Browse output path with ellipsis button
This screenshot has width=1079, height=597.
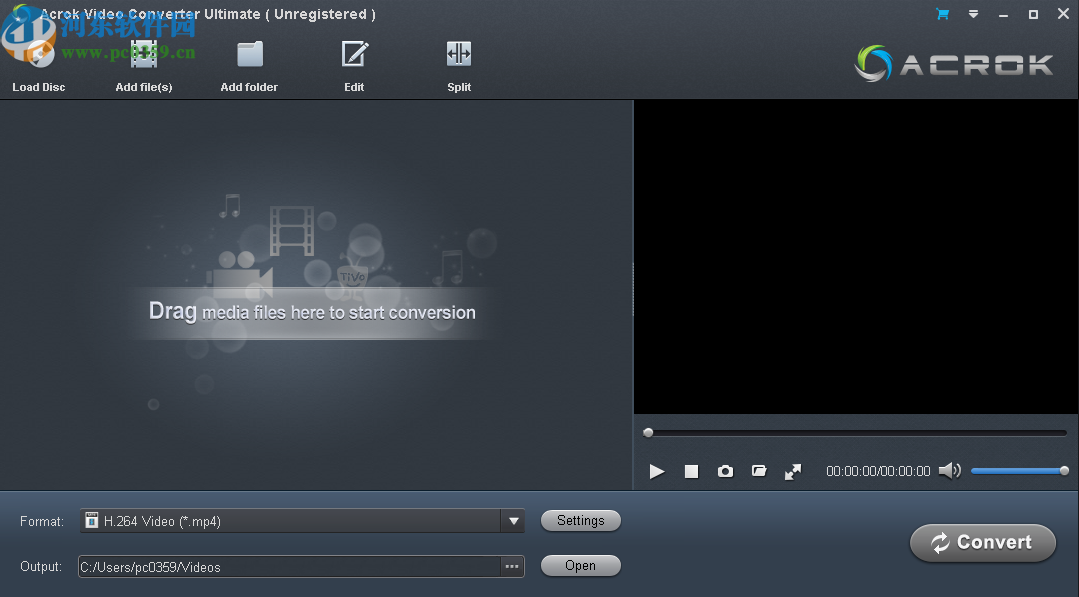[x=512, y=566]
